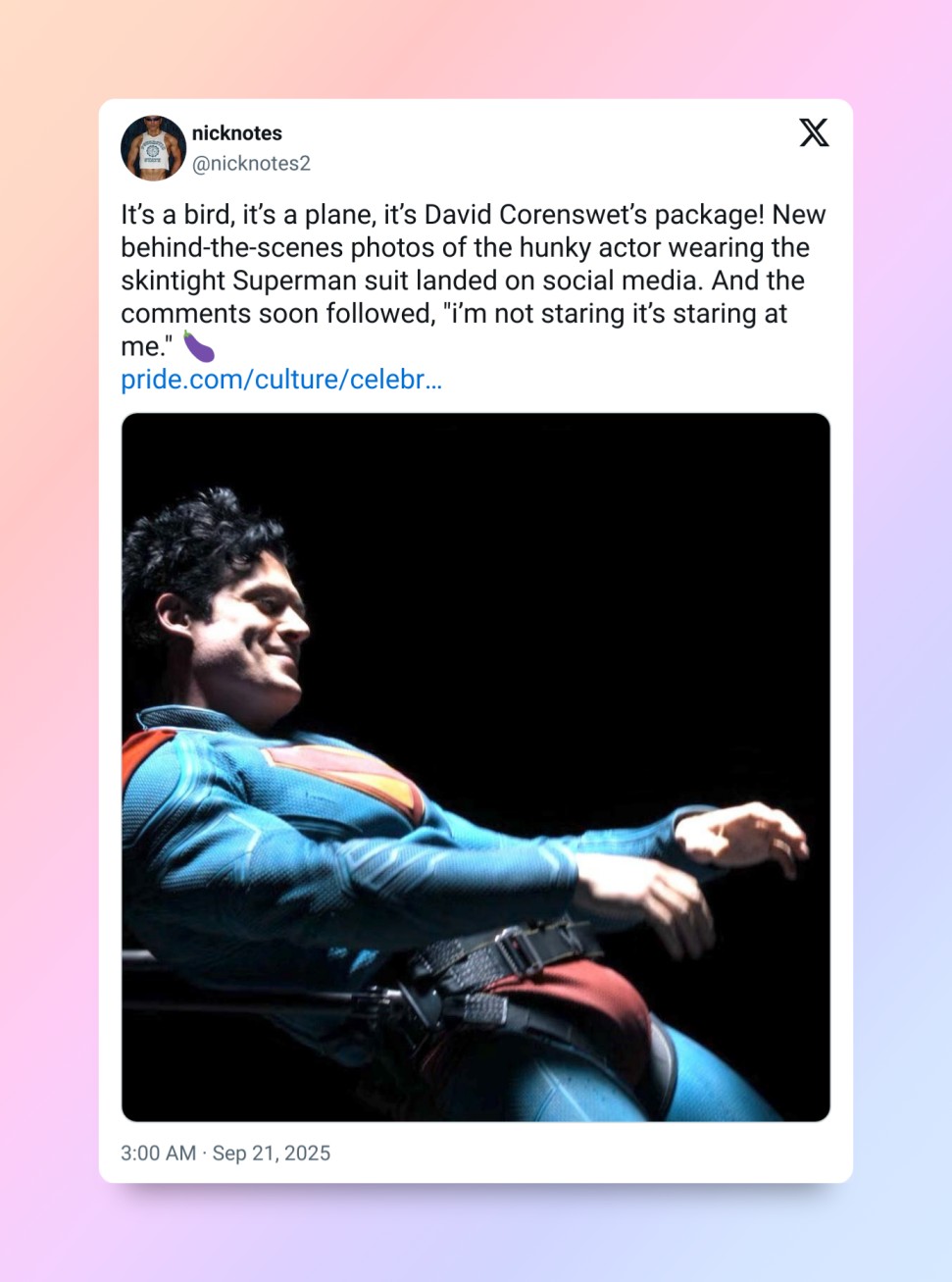Open the nicknotes profile avatar
Image resolution: width=952 pixels, height=1282 pixels.
pyautogui.click(x=153, y=148)
